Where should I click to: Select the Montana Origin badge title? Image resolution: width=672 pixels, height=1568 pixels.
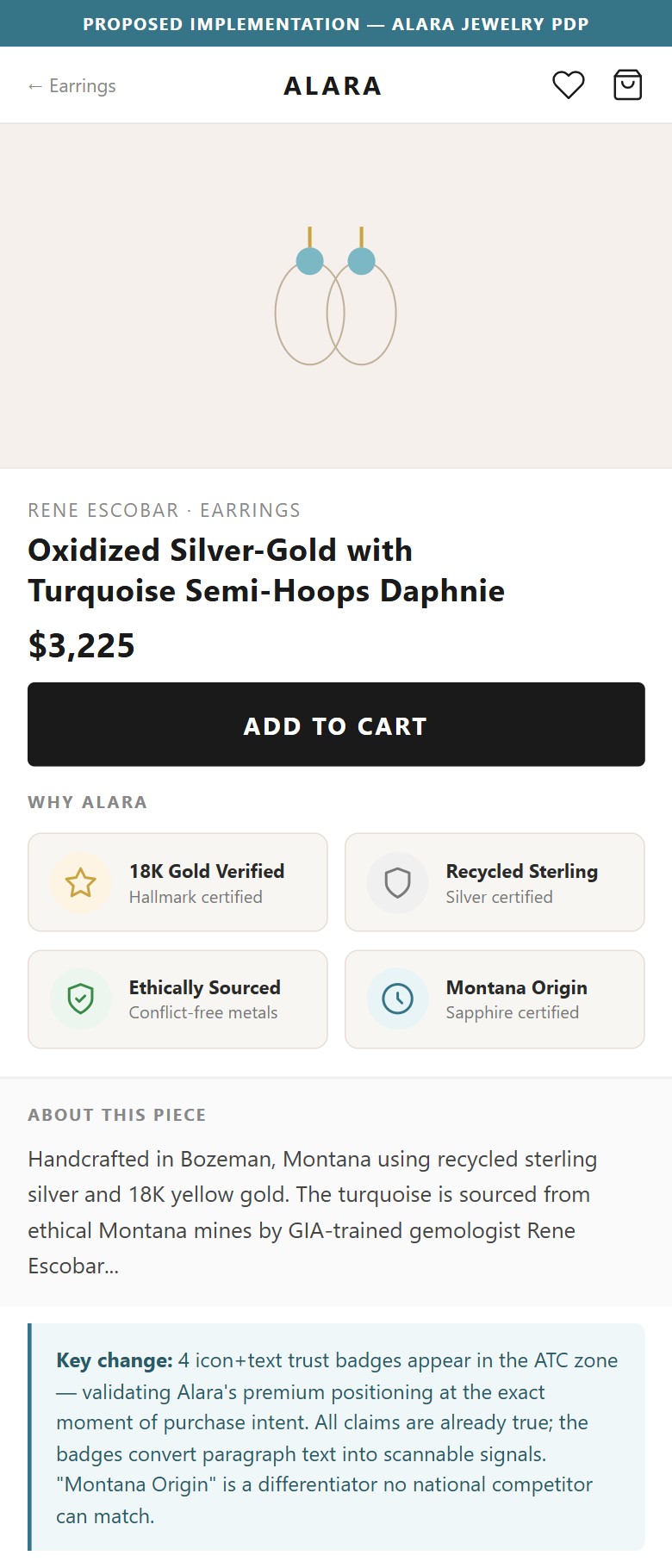pyautogui.click(x=517, y=987)
